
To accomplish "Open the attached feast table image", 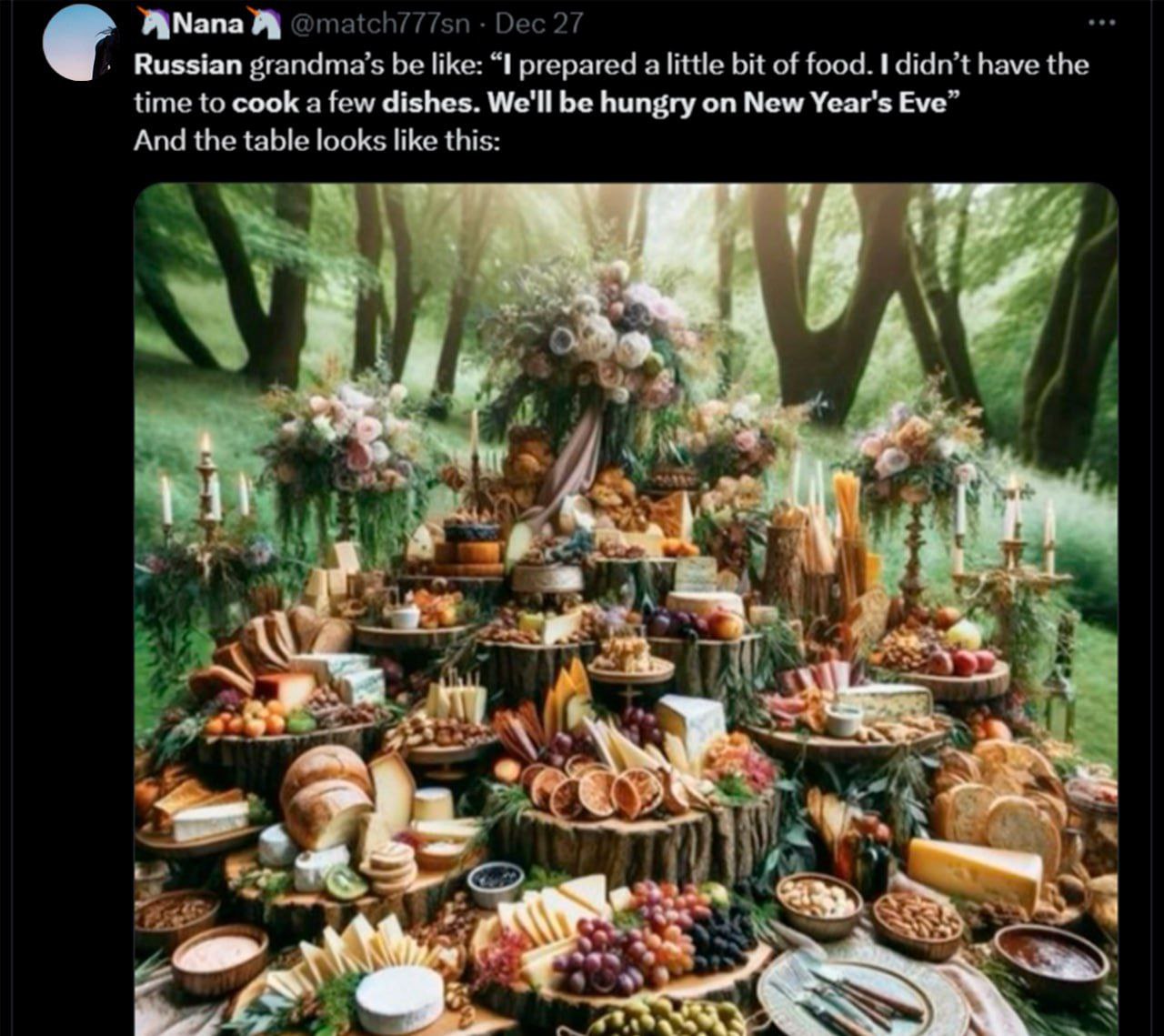I will tap(626, 609).
